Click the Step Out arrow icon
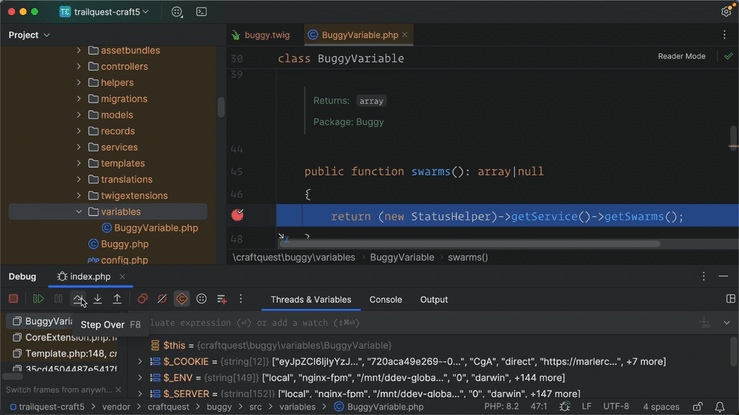The image size is (739, 415). pyautogui.click(x=117, y=299)
